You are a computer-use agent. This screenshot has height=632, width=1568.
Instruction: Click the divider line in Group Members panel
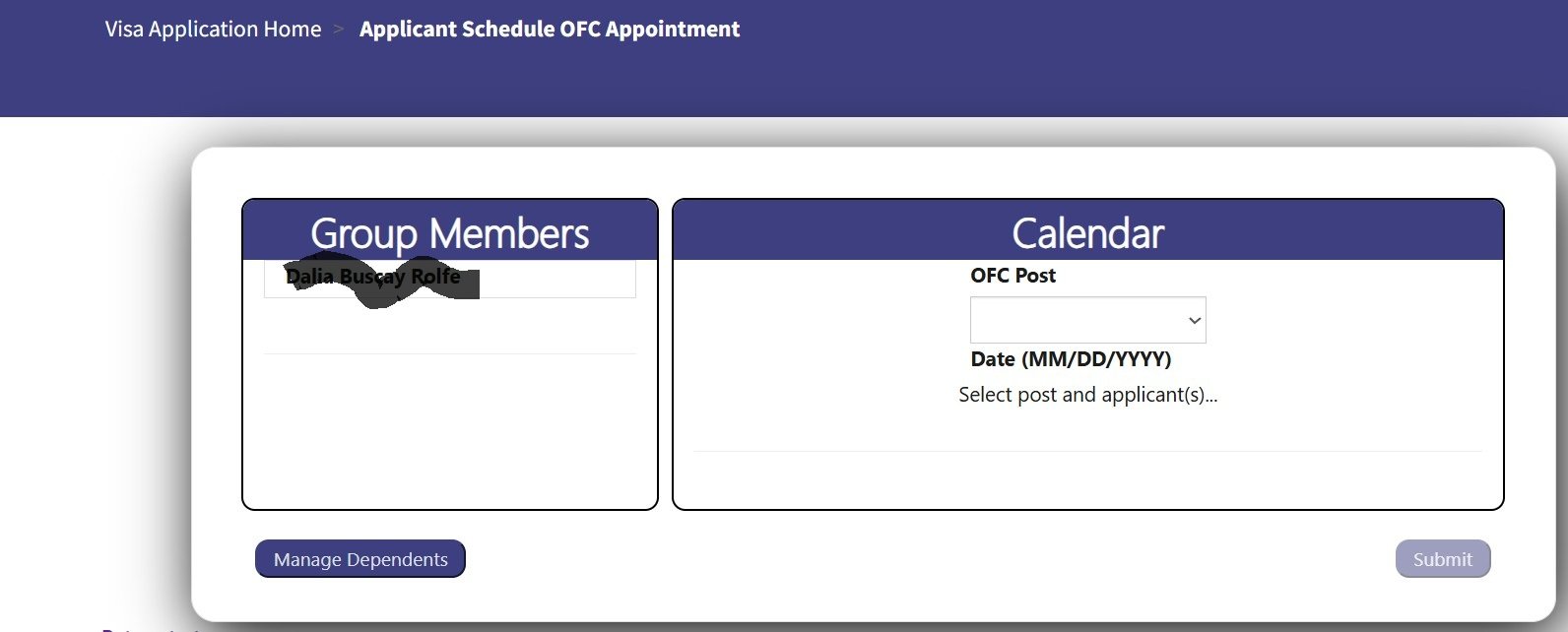click(449, 353)
